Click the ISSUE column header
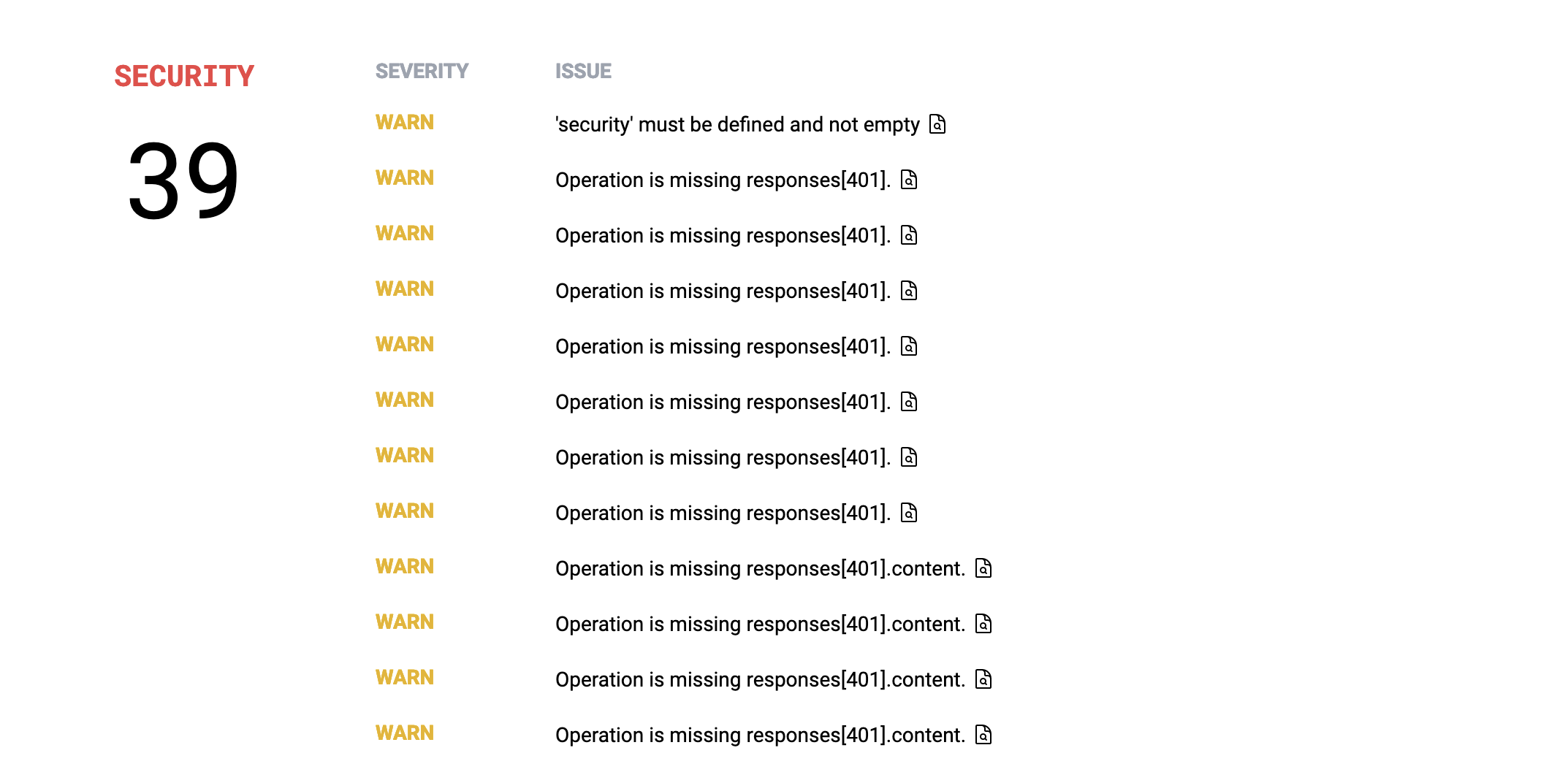This screenshot has width=1568, height=764. [583, 71]
